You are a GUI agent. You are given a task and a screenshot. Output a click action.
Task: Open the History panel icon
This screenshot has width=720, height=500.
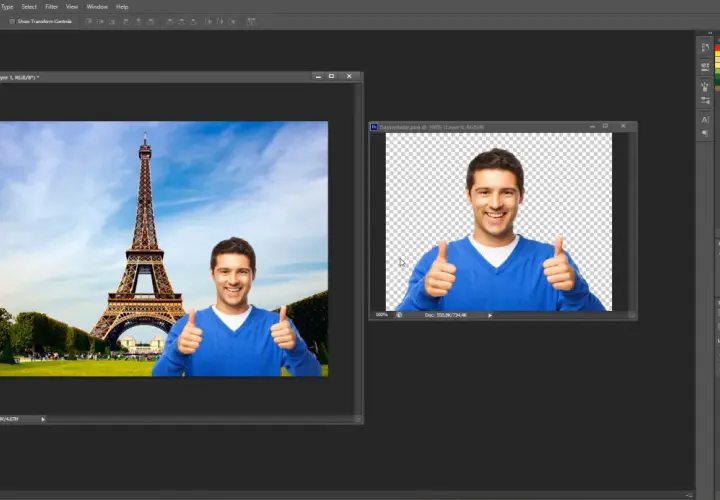[705, 47]
